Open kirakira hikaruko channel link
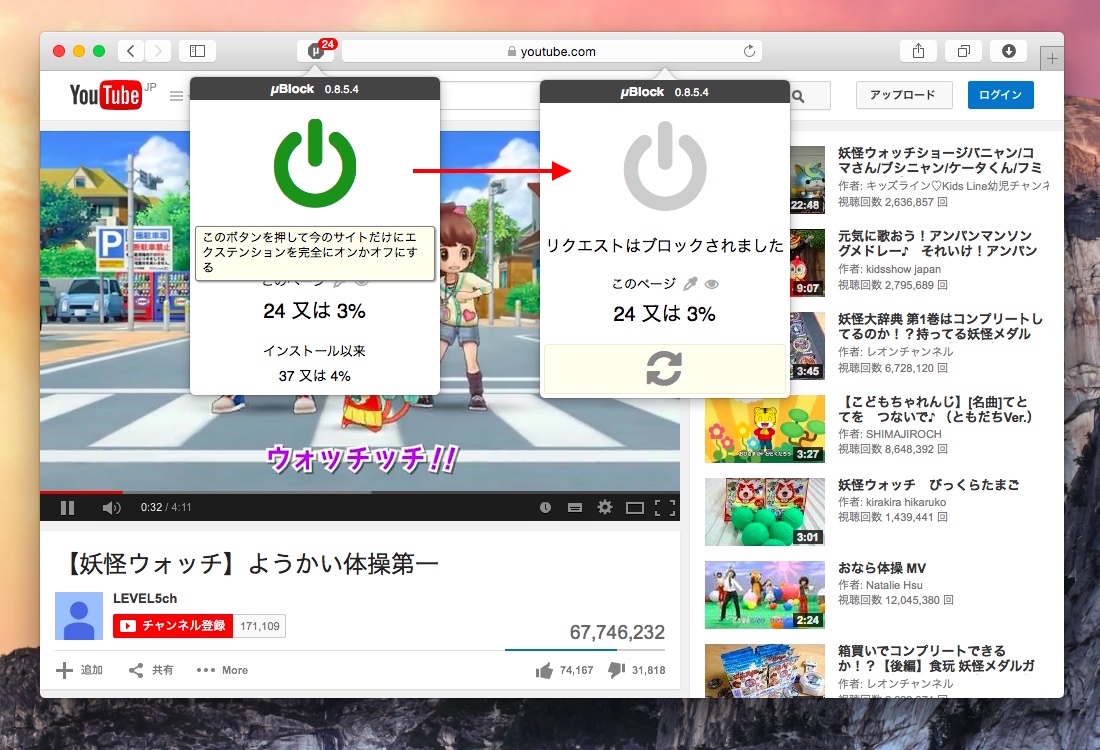The image size is (1100, 750). point(906,502)
